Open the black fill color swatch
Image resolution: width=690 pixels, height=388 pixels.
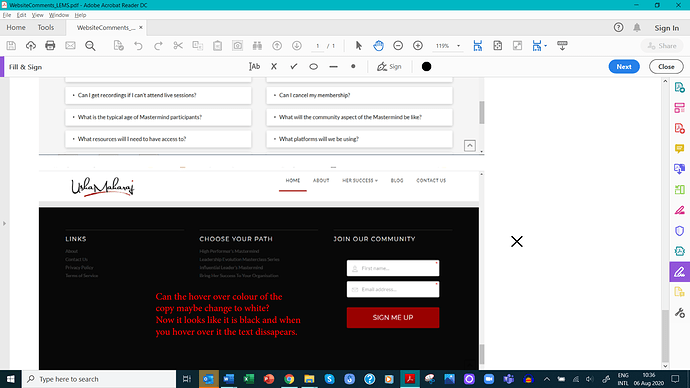pyautogui.click(x=426, y=67)
